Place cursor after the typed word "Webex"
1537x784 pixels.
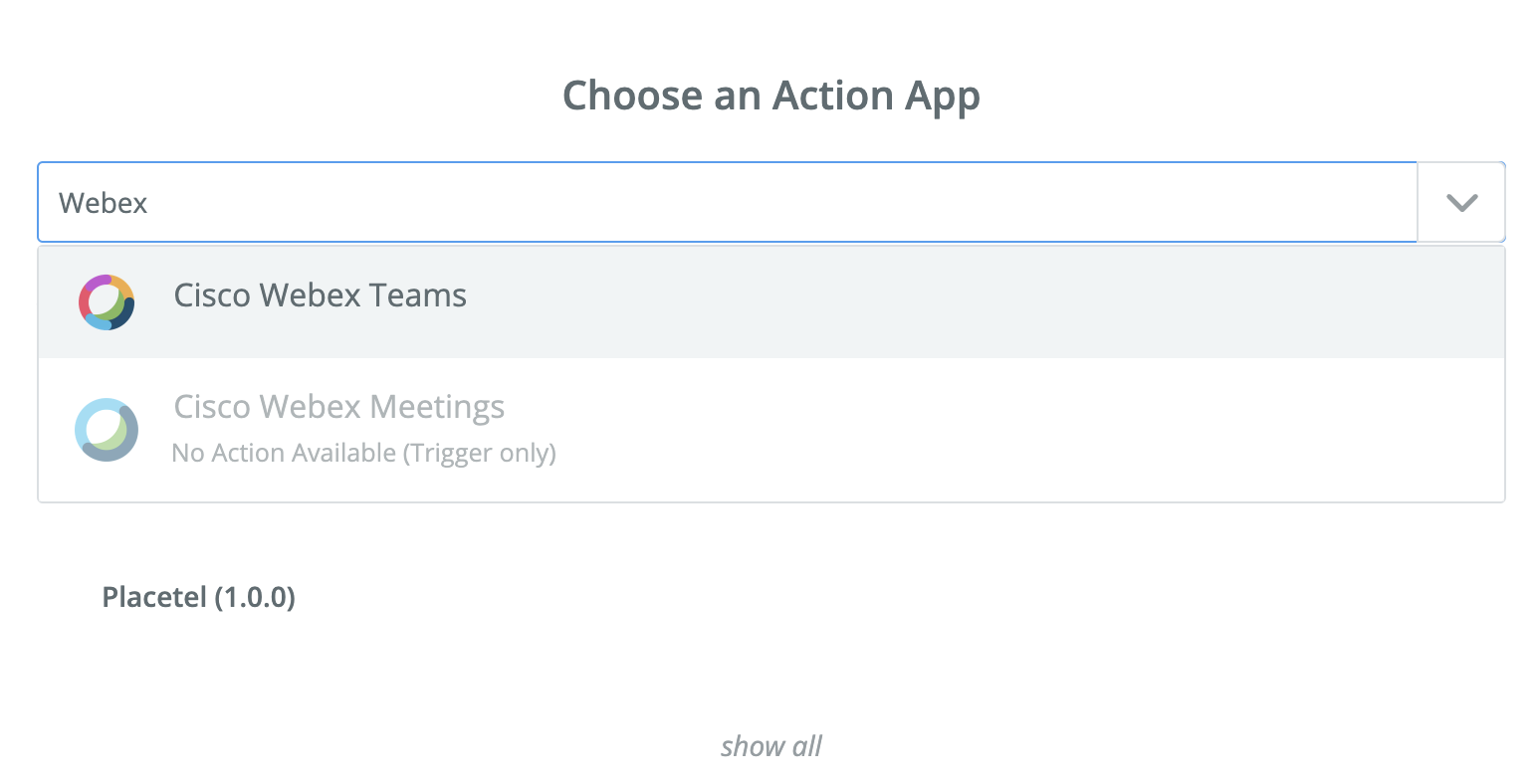click(x=149, y=203)
